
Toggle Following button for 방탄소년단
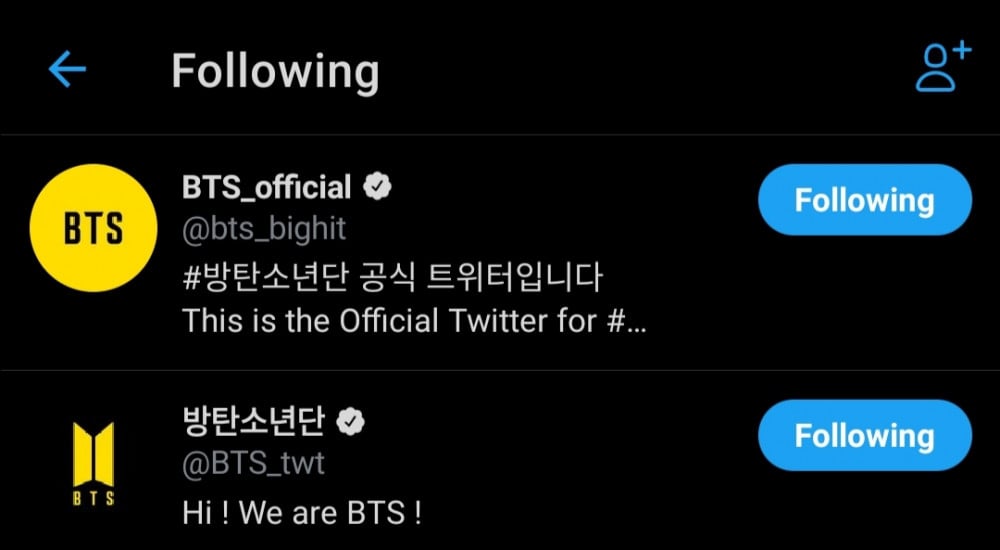pyautogui.click(x=864, y=436)
